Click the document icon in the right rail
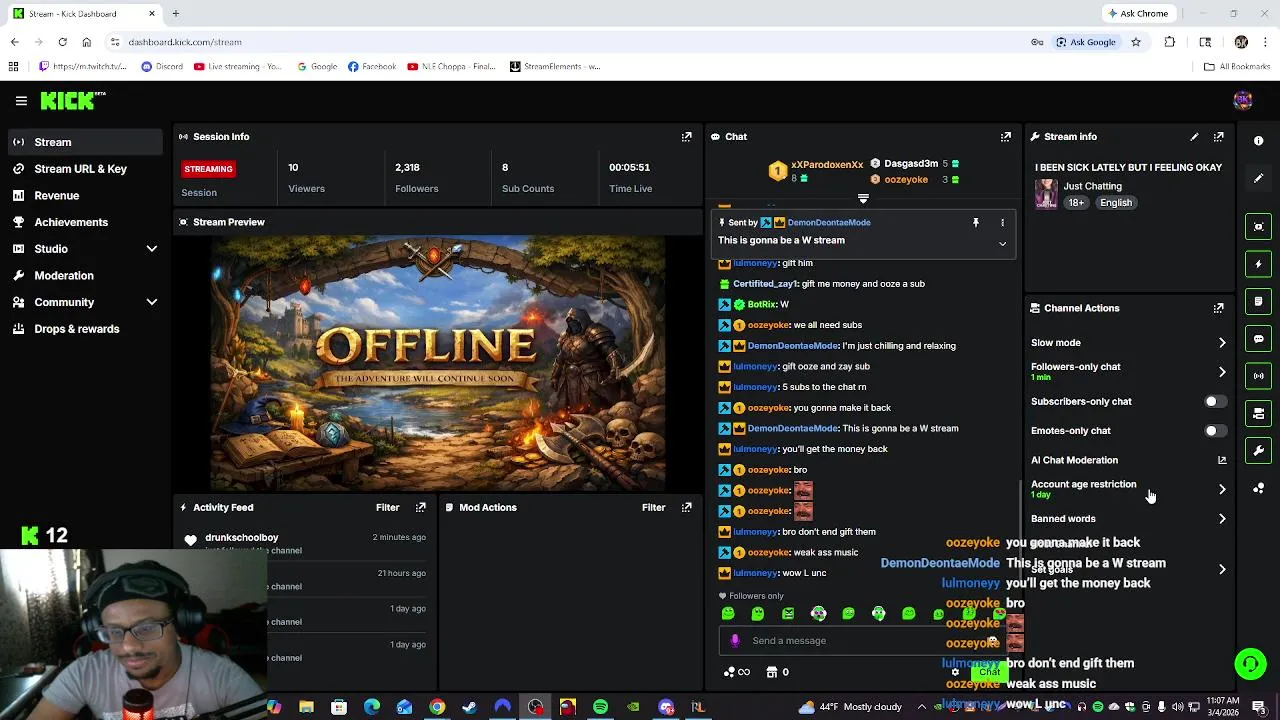The width and height of the screenshot is (1280, 720). pyautogui.click(x=1259, y=301)
